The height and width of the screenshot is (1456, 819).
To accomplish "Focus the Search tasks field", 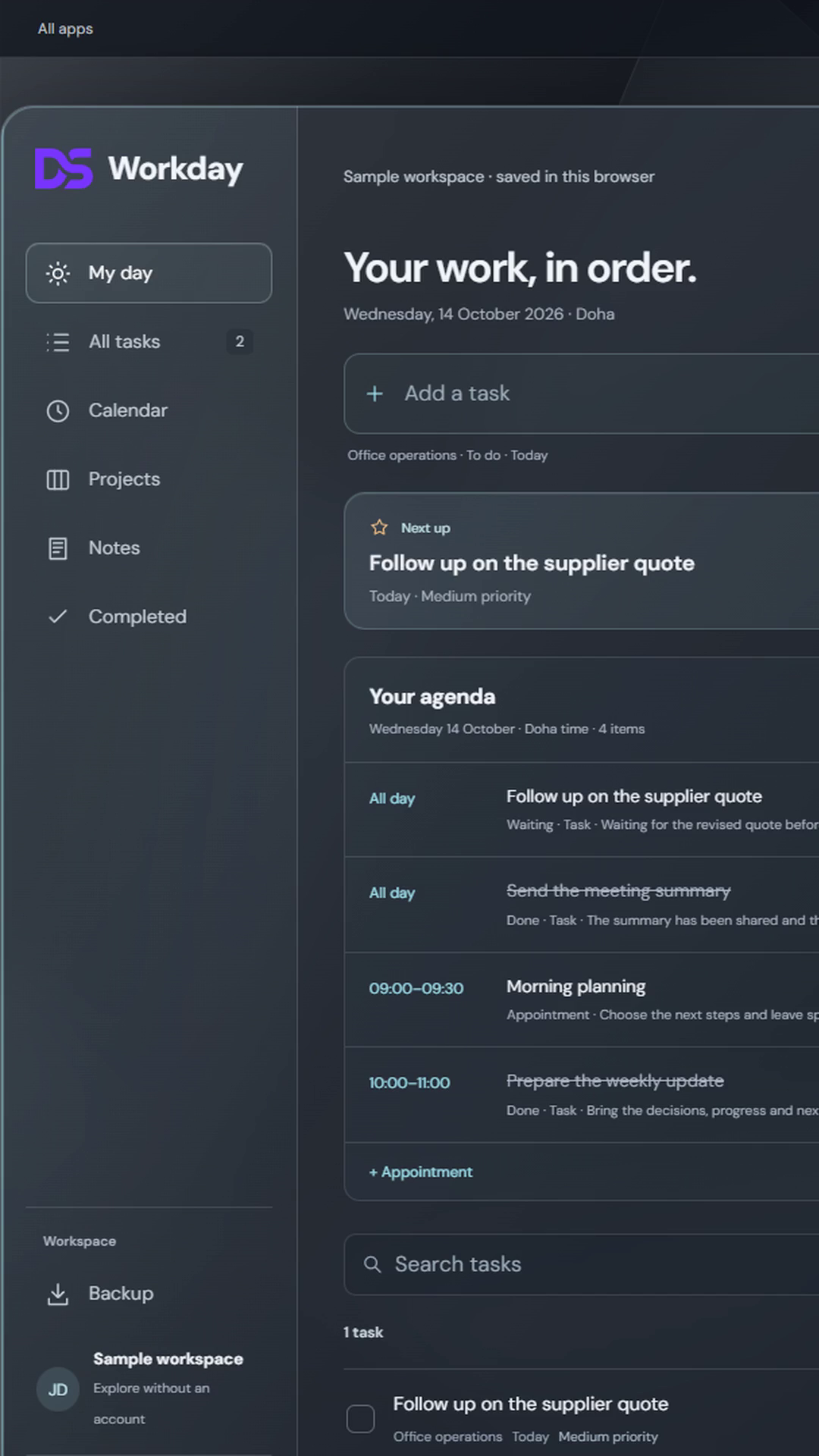I will [582, 1264].
